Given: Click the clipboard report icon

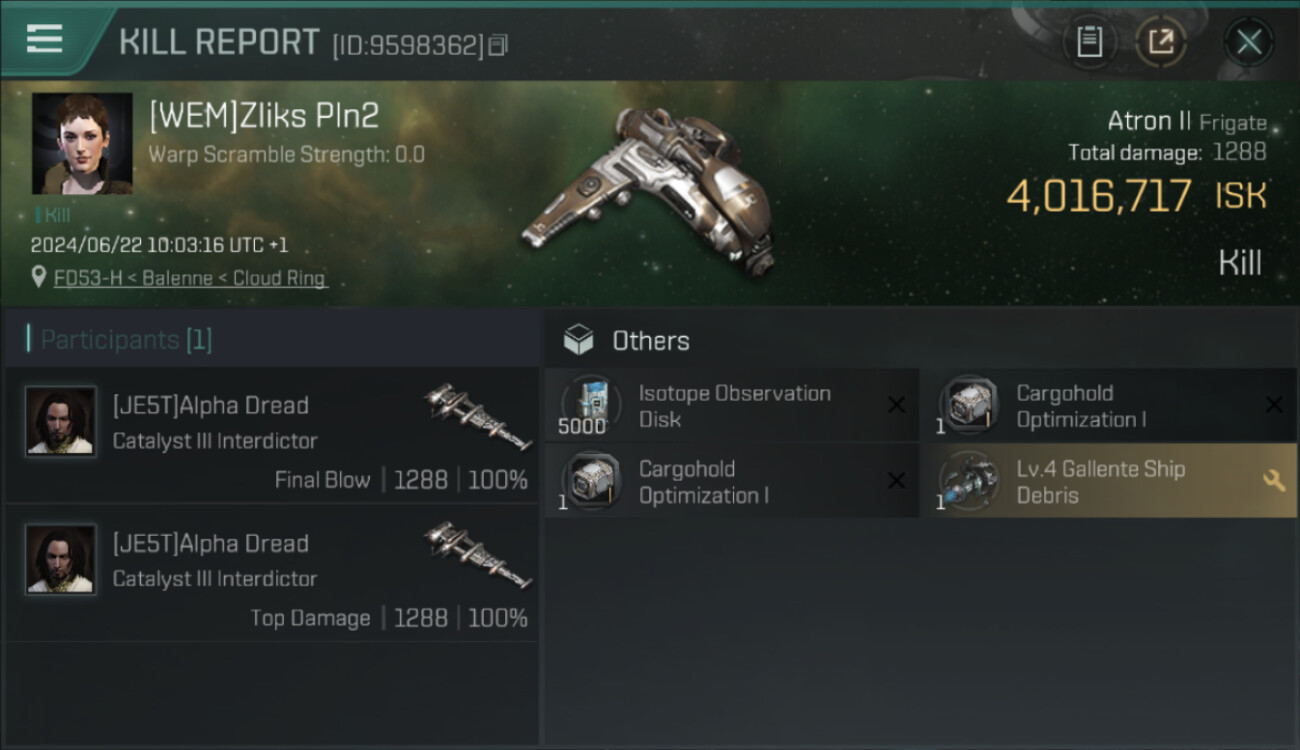Looking at the screenshot, I should tap(1088, 42).
